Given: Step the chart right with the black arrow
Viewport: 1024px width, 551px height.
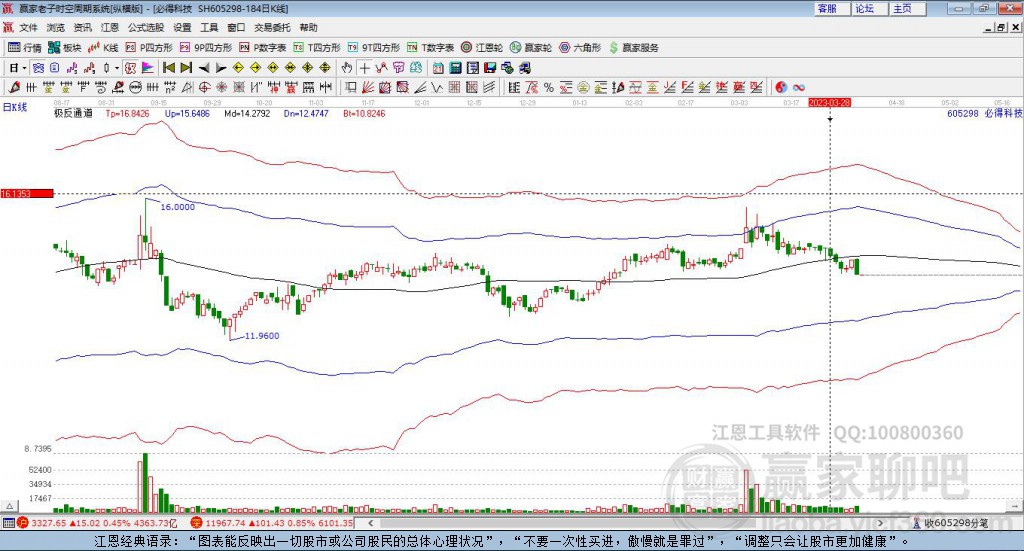Looking at the screenshot, I should point(221,68).
